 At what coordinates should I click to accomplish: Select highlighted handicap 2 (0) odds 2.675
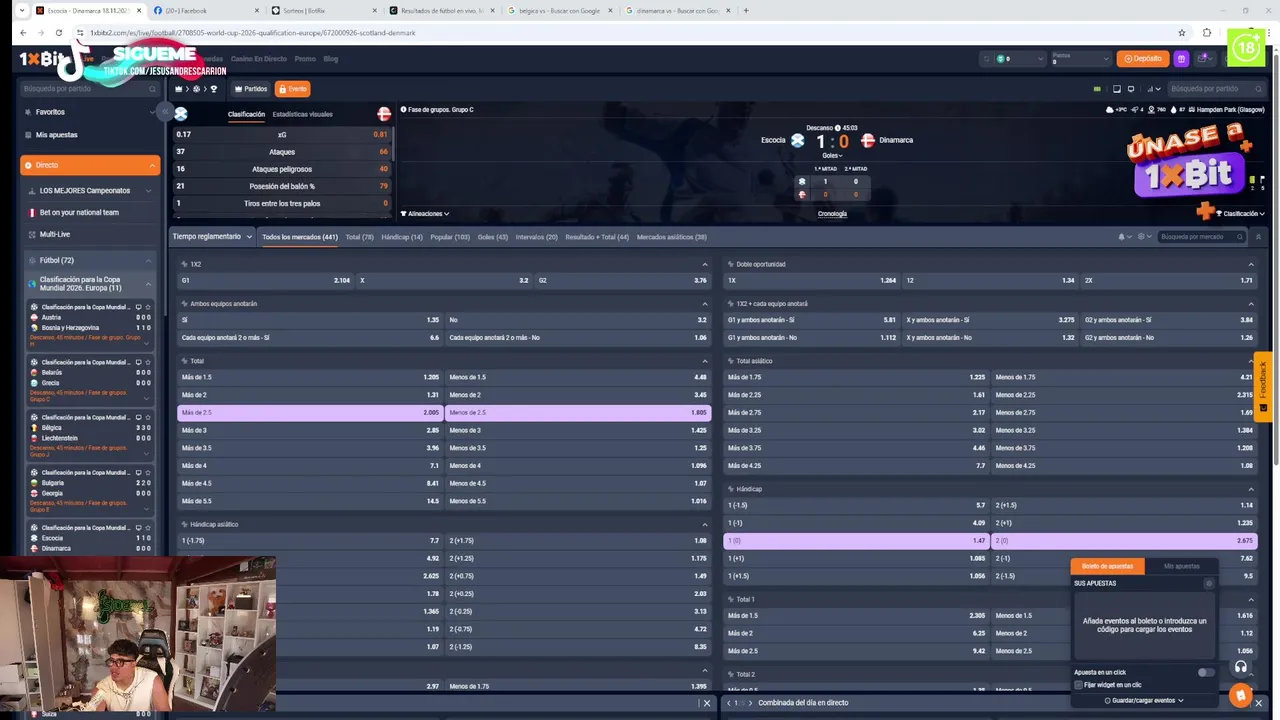[x=1124, y=541]
